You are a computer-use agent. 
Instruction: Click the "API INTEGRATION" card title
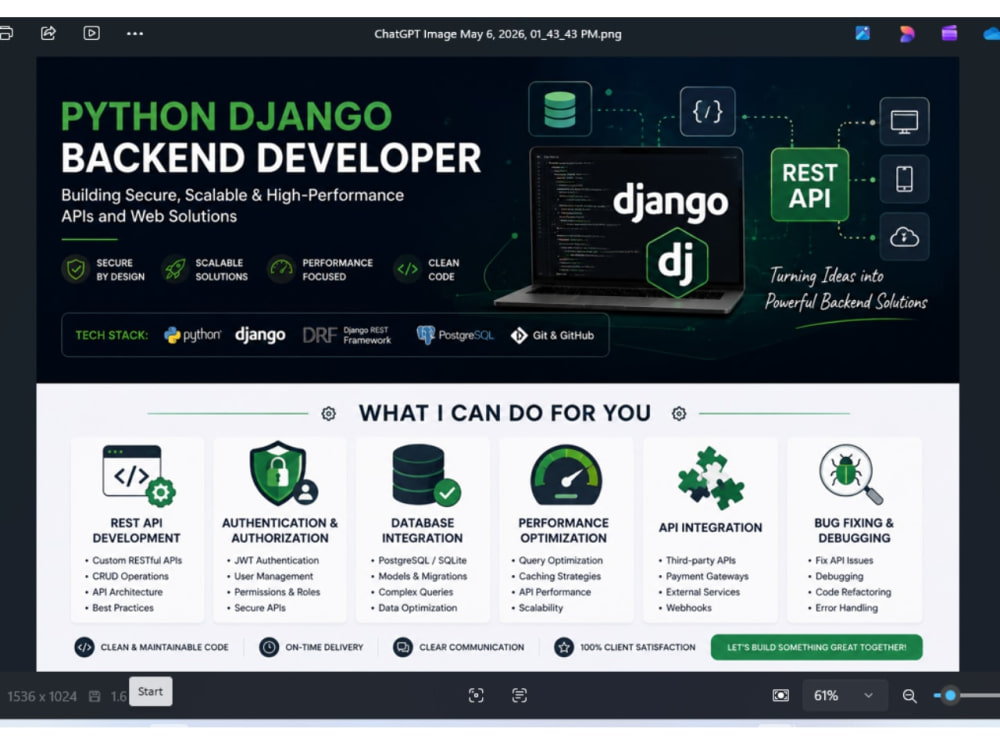[x=710, y=527]
